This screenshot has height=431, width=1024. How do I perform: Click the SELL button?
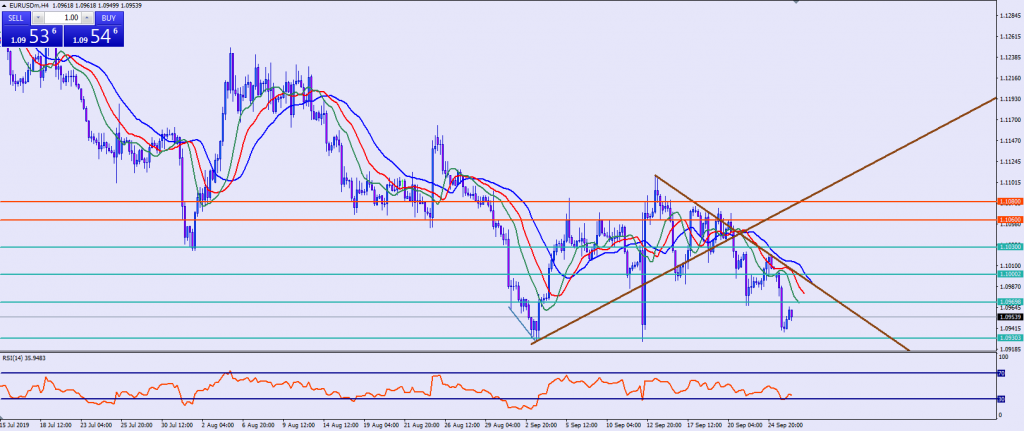click(18, 18)
